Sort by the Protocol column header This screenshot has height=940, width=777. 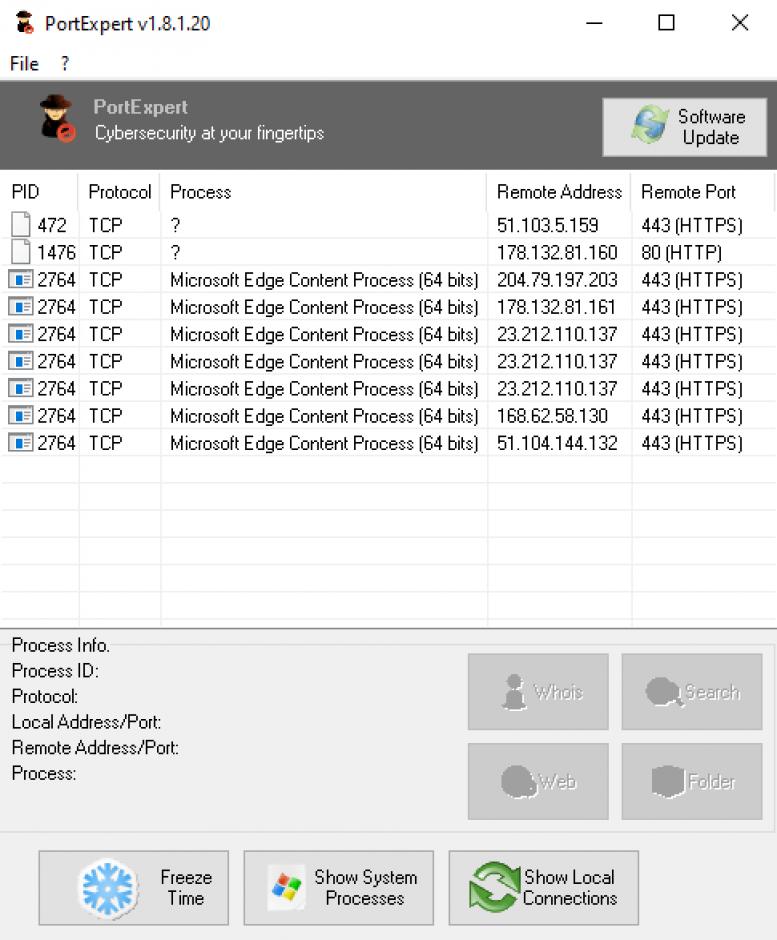click(x=119, y=192)
